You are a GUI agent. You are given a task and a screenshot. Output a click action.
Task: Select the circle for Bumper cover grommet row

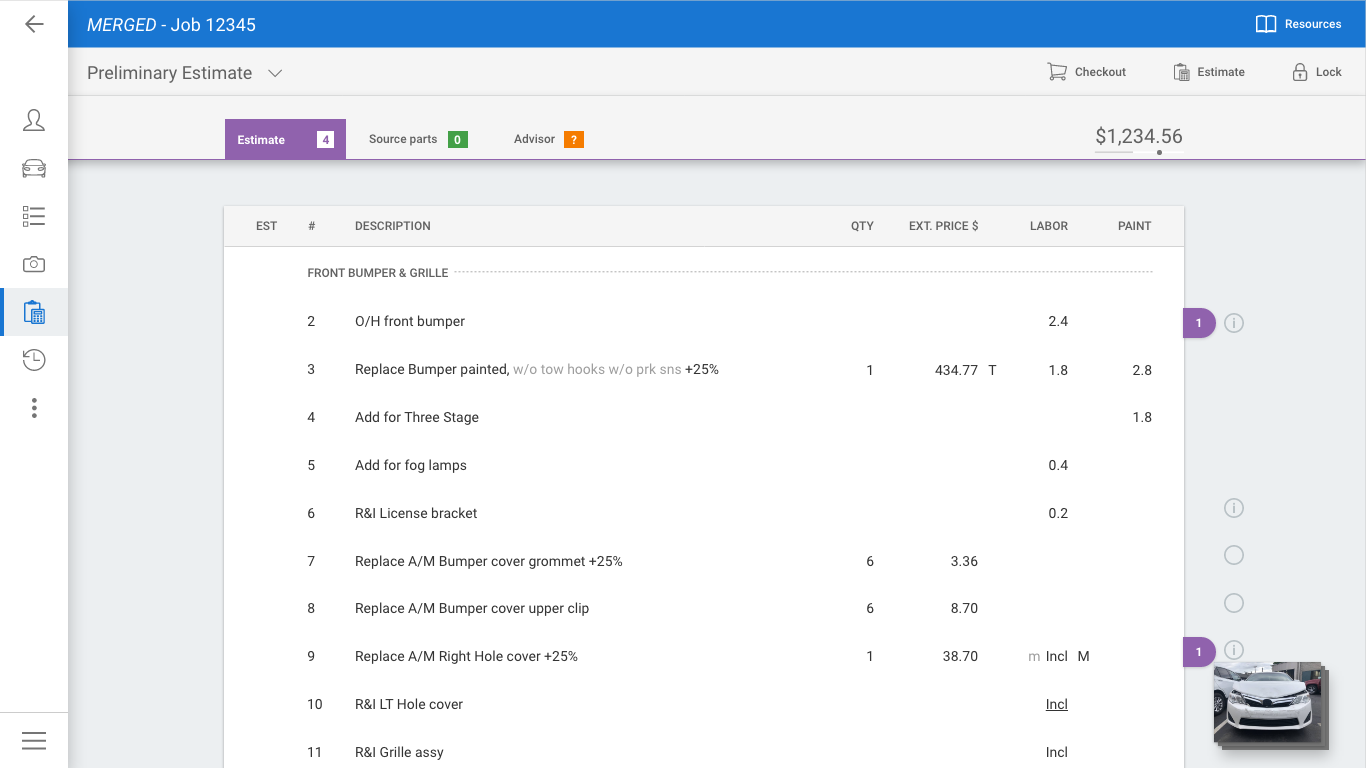click(x=1234, y=555)
